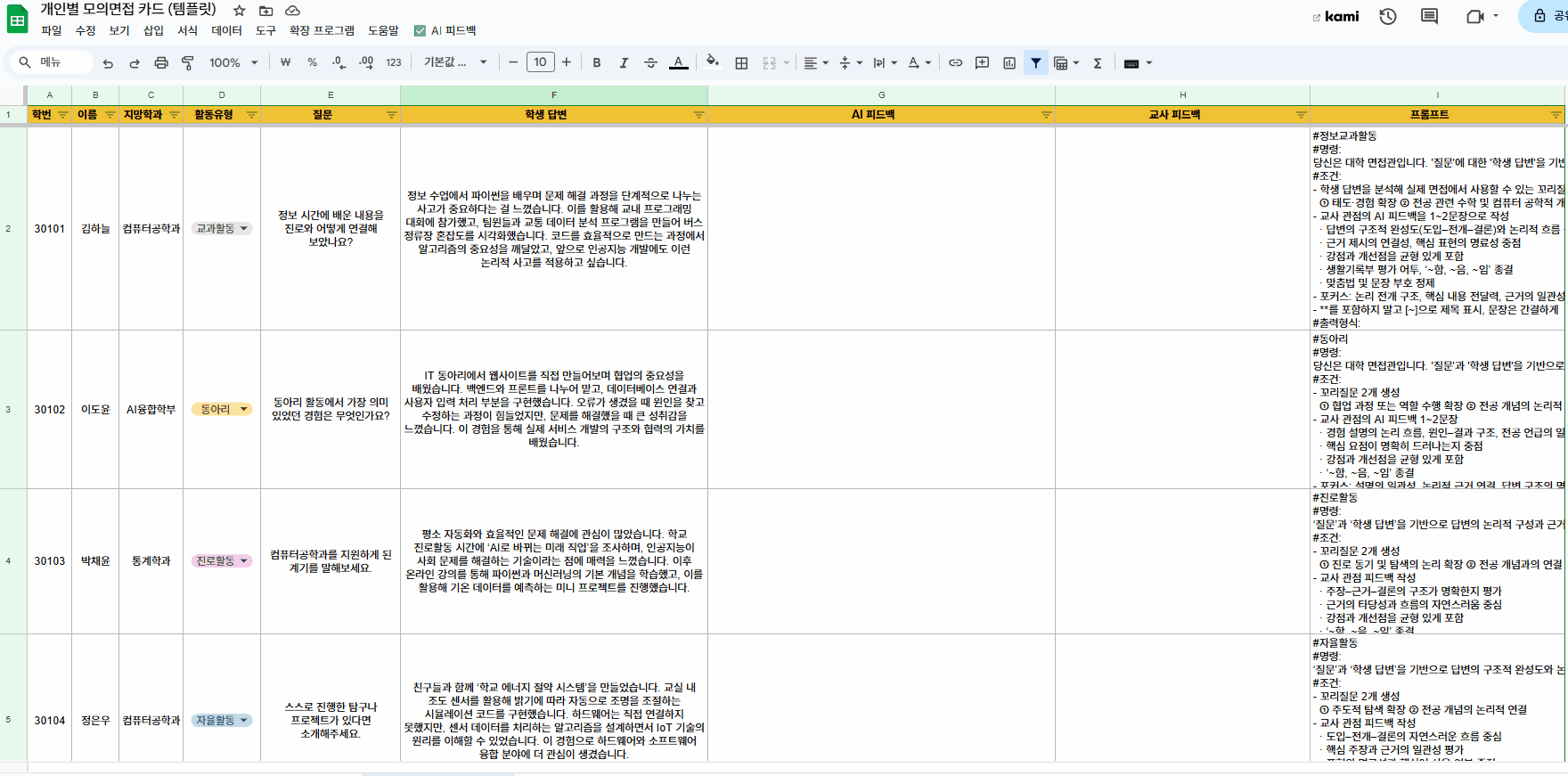
Task: Open the Kami extension link
Action: [1335, 16]
